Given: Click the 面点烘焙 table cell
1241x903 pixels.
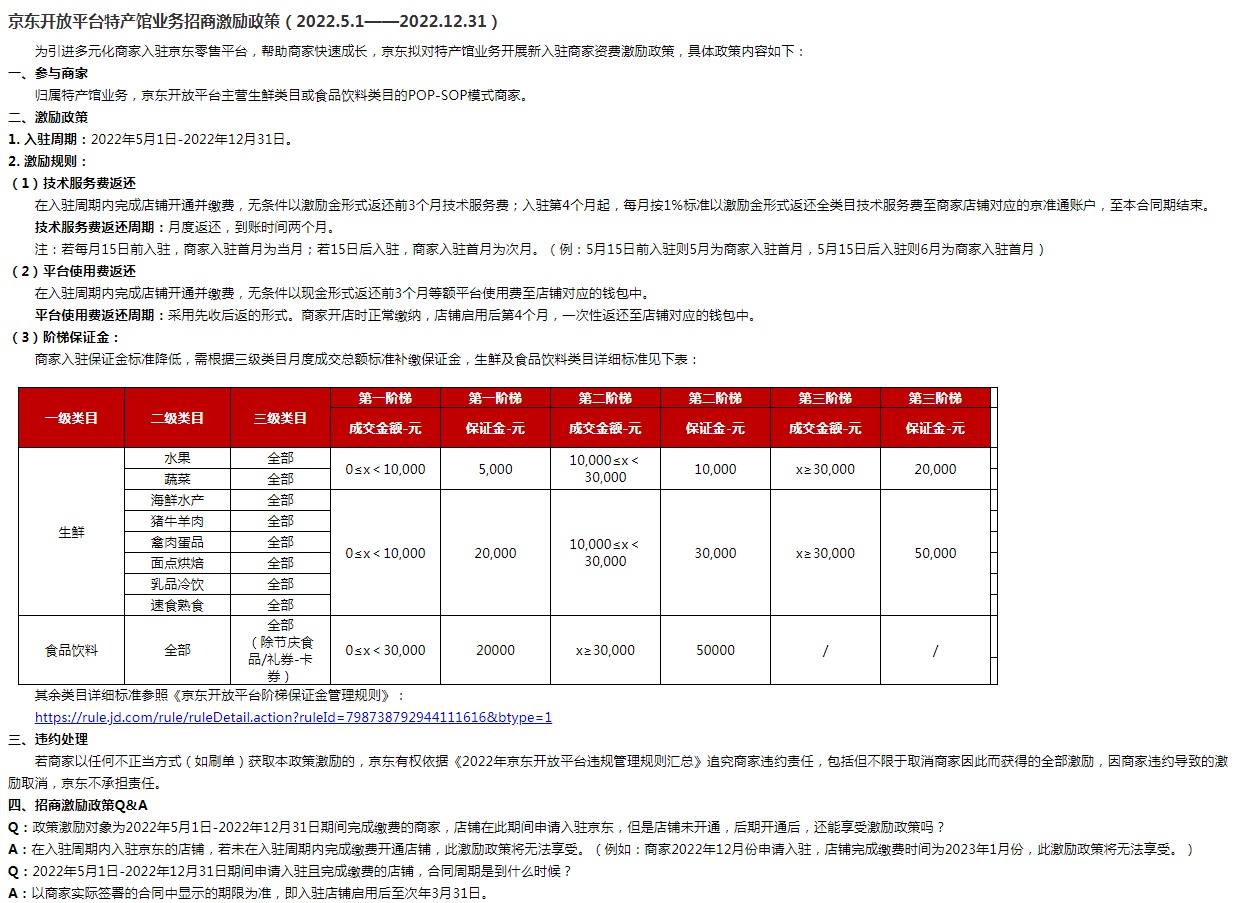Looking at the screenshot, I should click(x=178, y=562).
